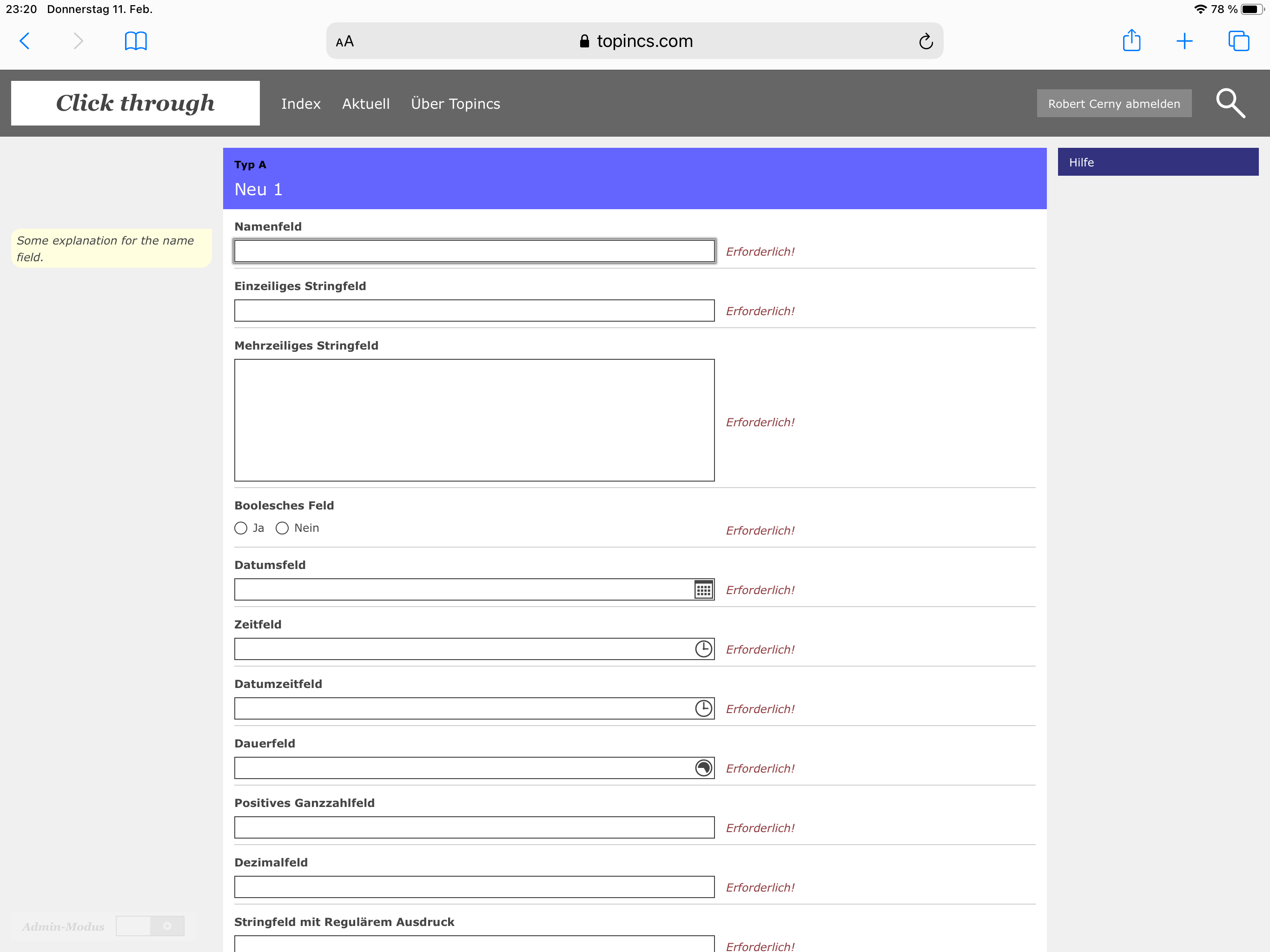
Task: Click the search magnifier icon
Action: click(x=1230, y=103)
